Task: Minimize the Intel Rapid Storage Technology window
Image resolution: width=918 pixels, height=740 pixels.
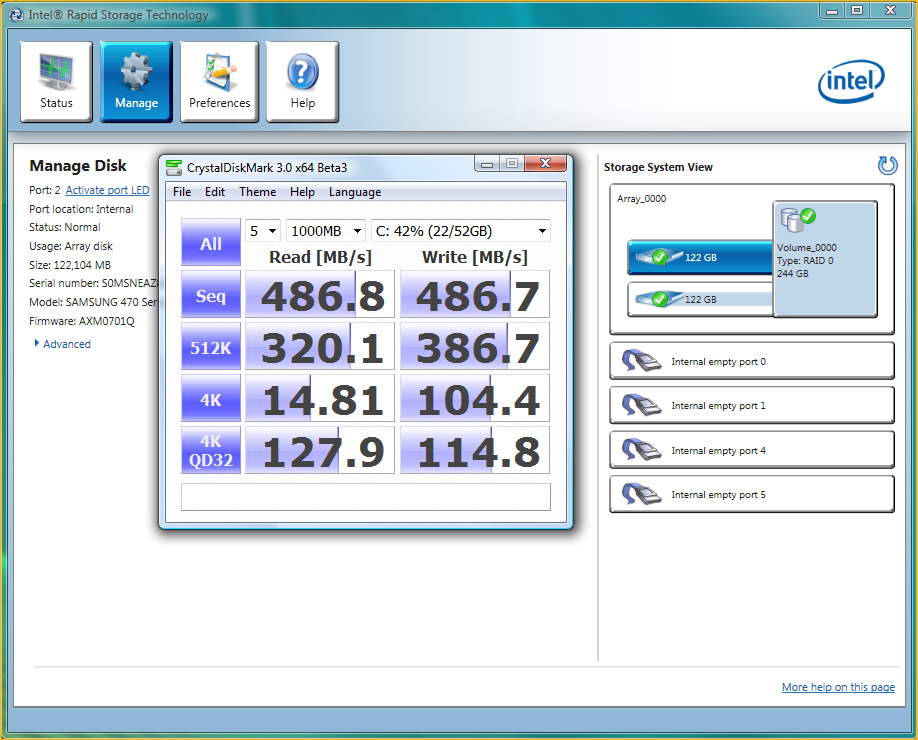Action: pyautogui.click(x=832, y=10)
